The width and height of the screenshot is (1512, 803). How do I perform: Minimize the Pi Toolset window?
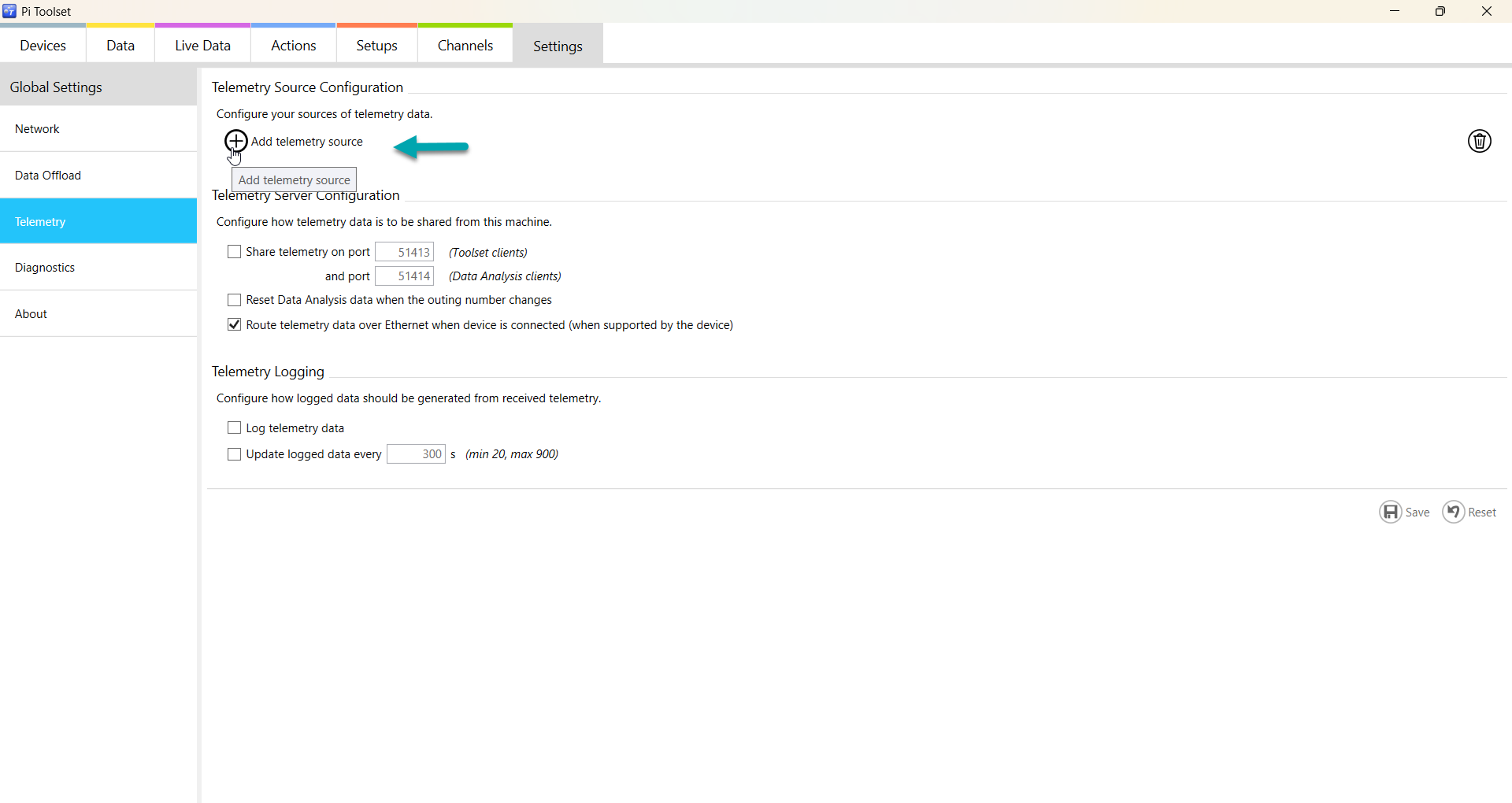pyautogui.click(x=1395, y=11)
